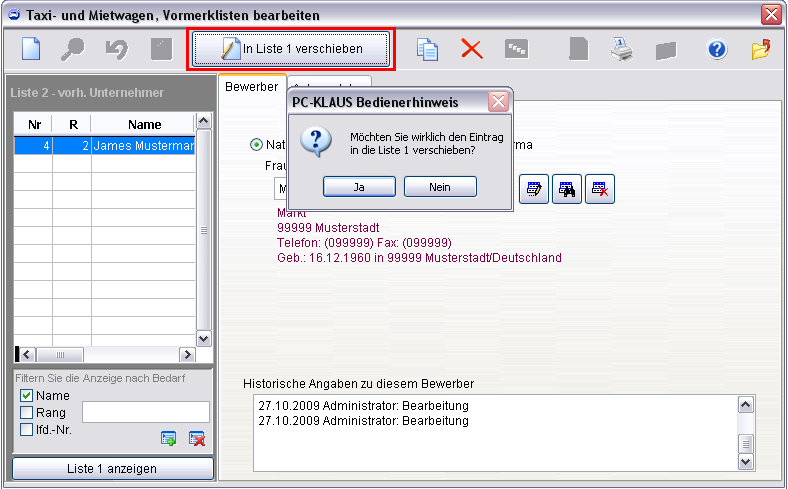Viewport: 788px width, 489px height.
Task: Enable the lfd.-Nr. filter checkbox
Action: click(x=27, y=430)
